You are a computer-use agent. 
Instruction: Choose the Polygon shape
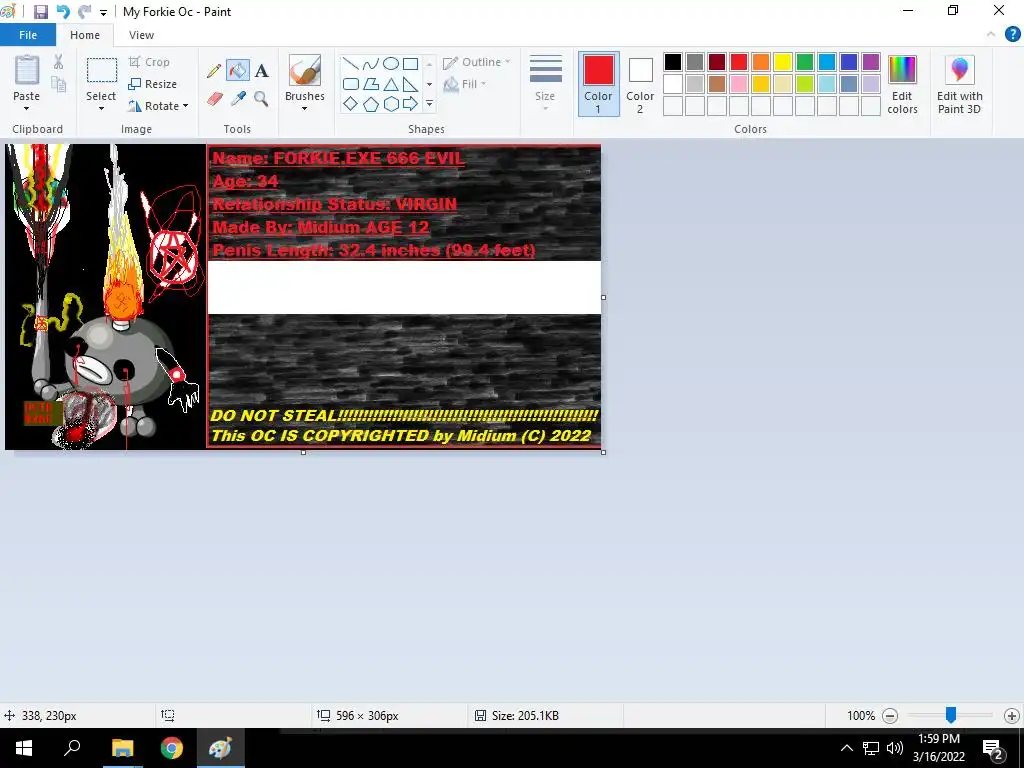(x=370, y=84)
